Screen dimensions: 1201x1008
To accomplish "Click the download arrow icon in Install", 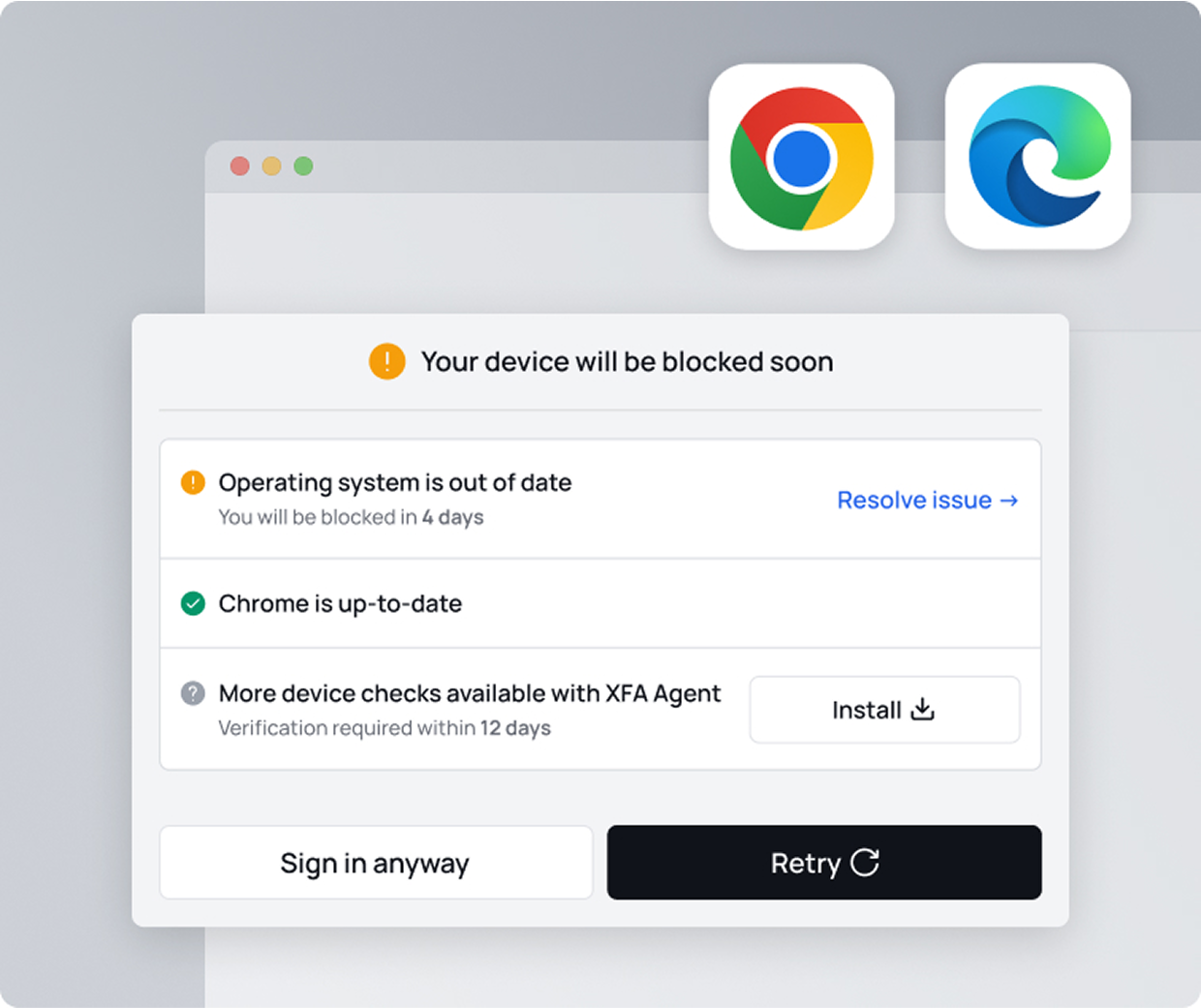I will point(923,710).
